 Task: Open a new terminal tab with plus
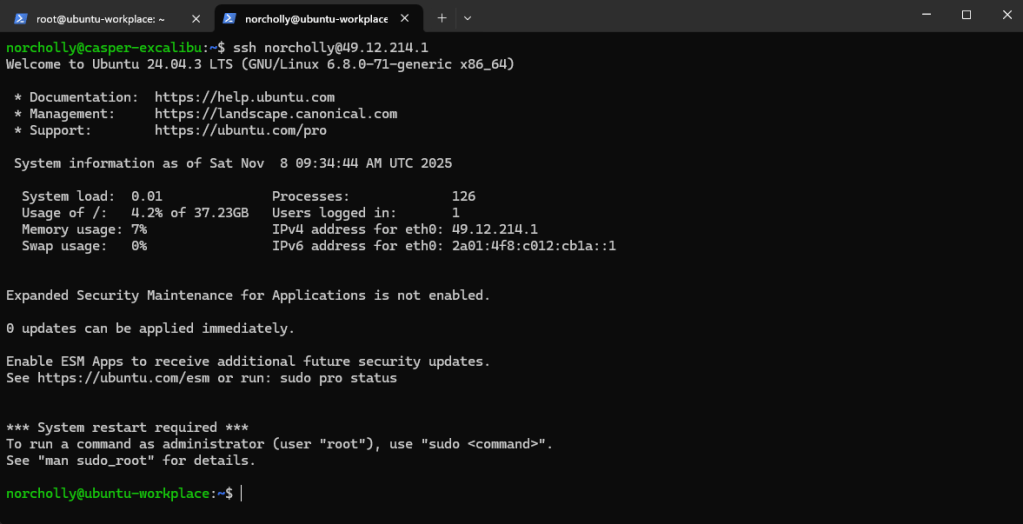pyautogui.click(x=441, y=17)
